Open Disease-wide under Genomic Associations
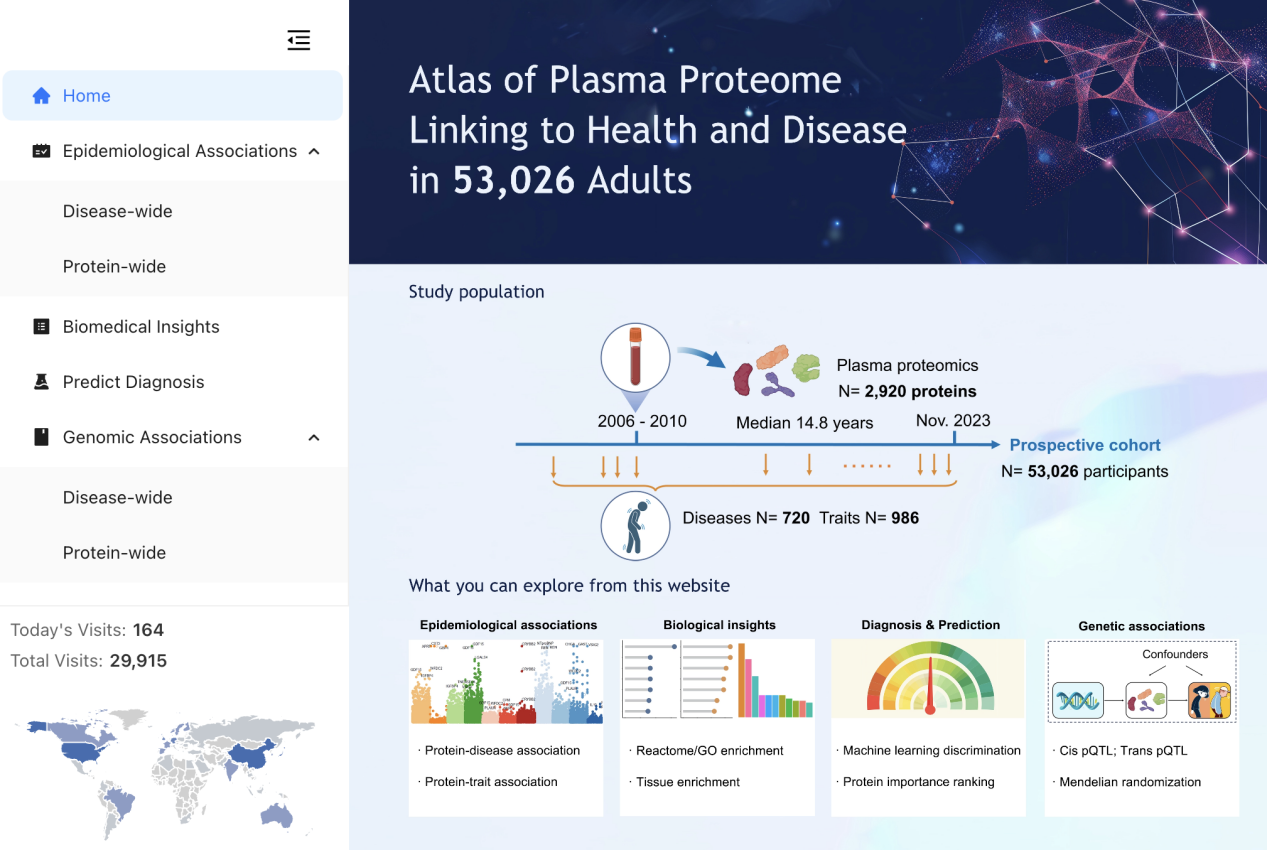The image size is (1267, 850). [x=117, y=497]
